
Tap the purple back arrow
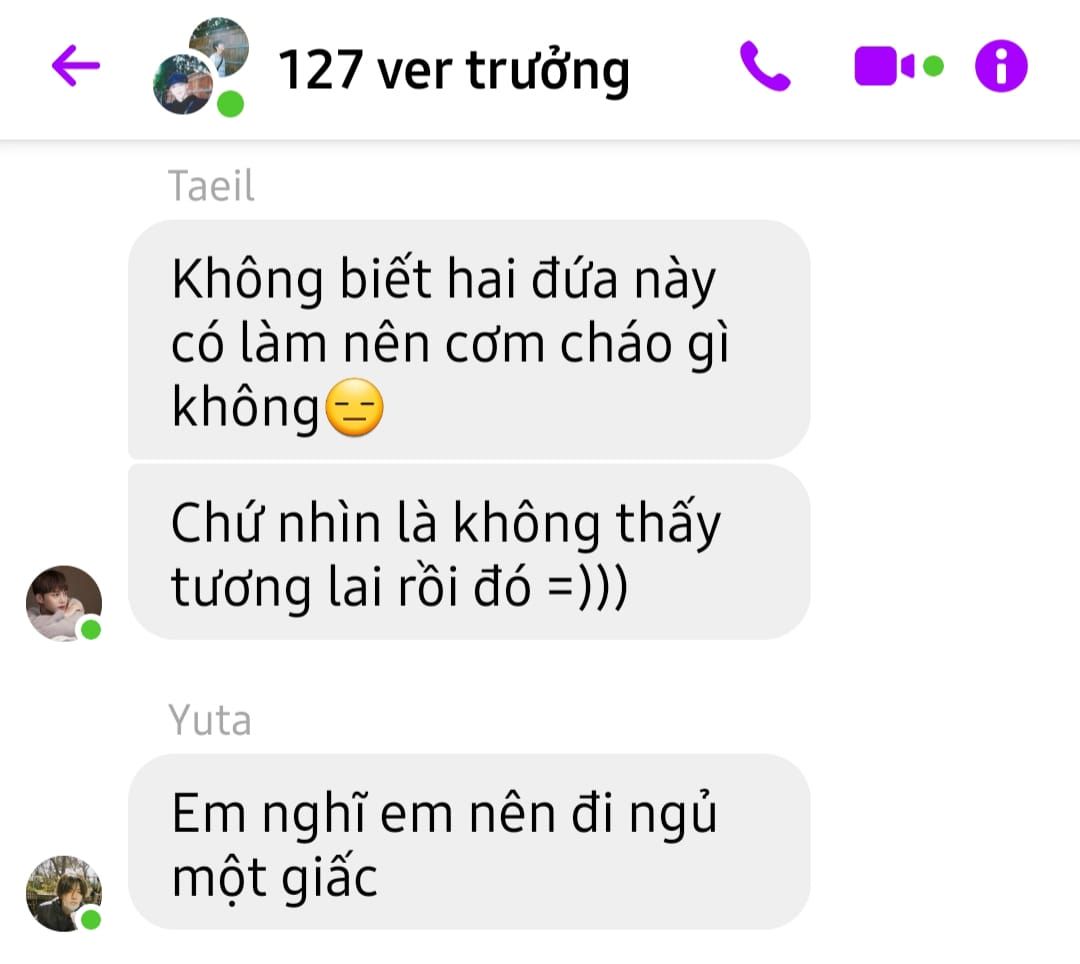coord(76,66)
